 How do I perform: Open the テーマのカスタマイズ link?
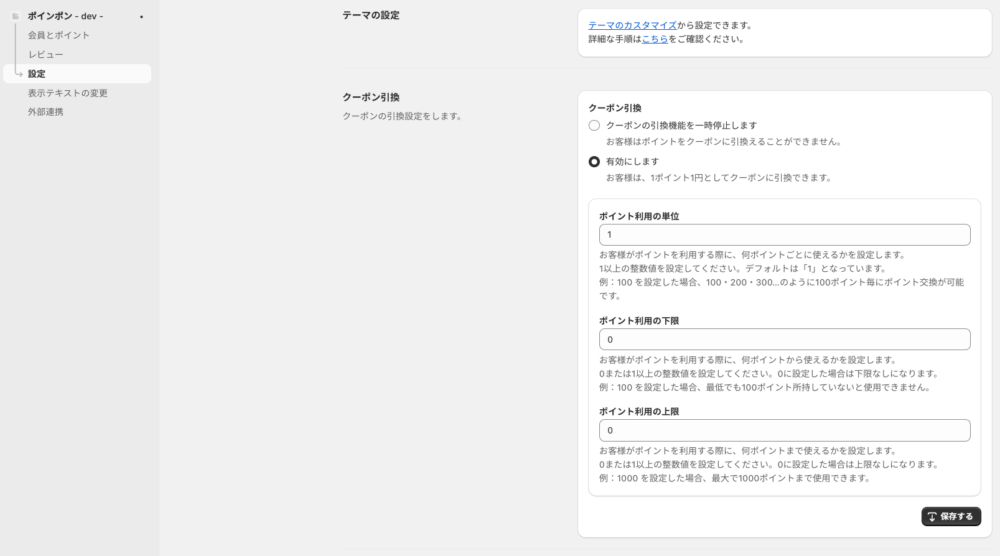(x=632, y=24)
